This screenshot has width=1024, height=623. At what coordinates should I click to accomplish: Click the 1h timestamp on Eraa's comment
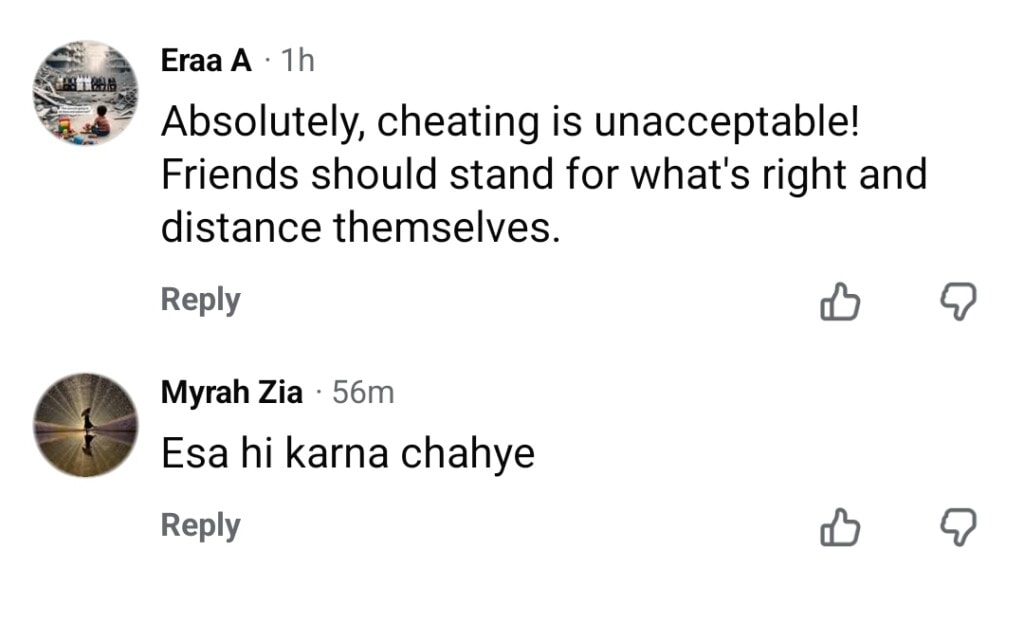297,60
